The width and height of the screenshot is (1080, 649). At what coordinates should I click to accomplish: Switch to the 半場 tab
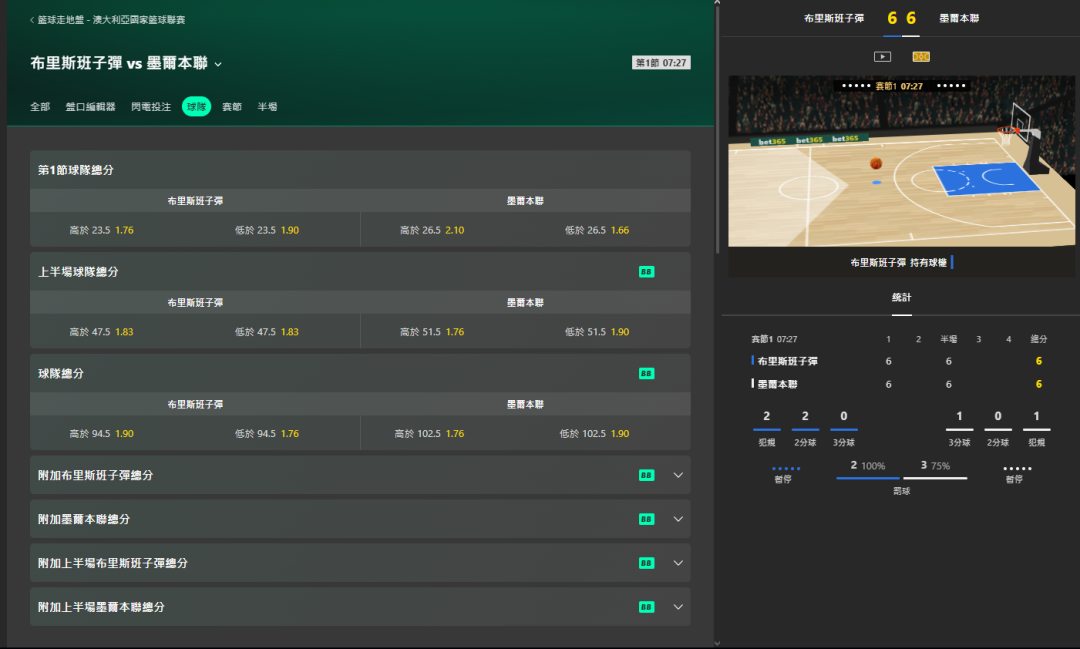(x=267, y=107)
